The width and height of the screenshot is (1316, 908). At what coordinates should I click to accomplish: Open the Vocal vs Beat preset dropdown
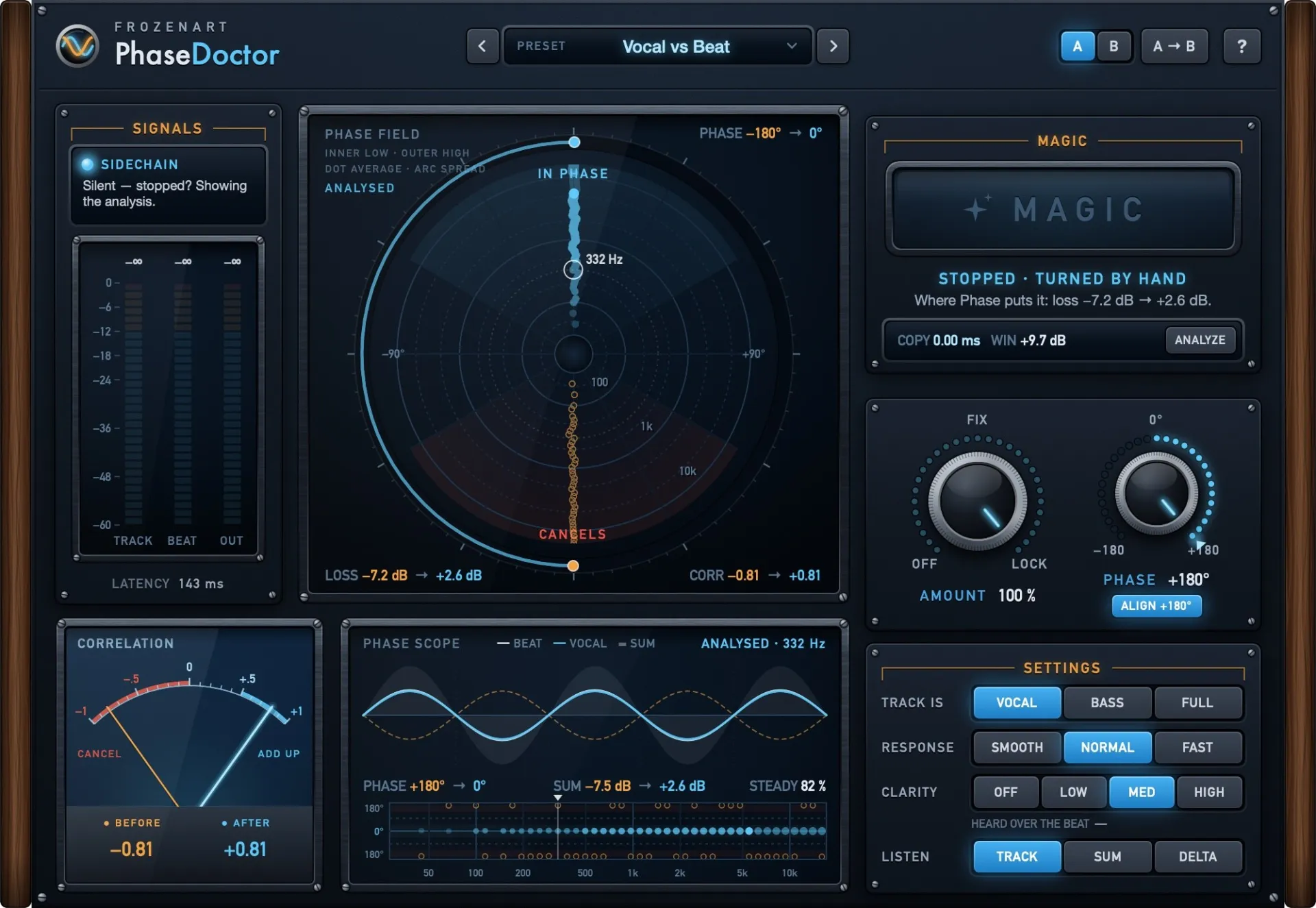coord(658,47)
